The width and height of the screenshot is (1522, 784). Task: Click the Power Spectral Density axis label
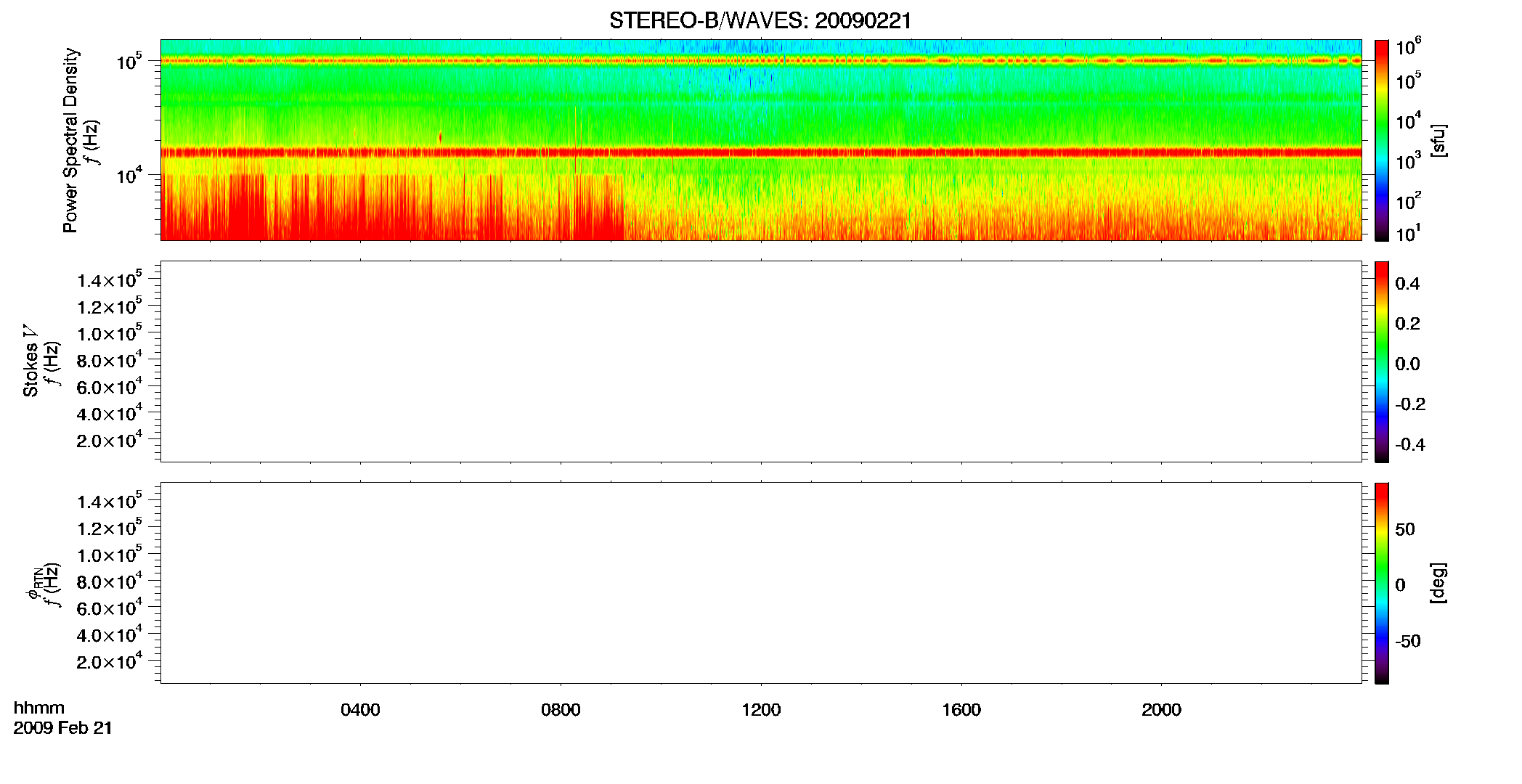coord(70,140)
